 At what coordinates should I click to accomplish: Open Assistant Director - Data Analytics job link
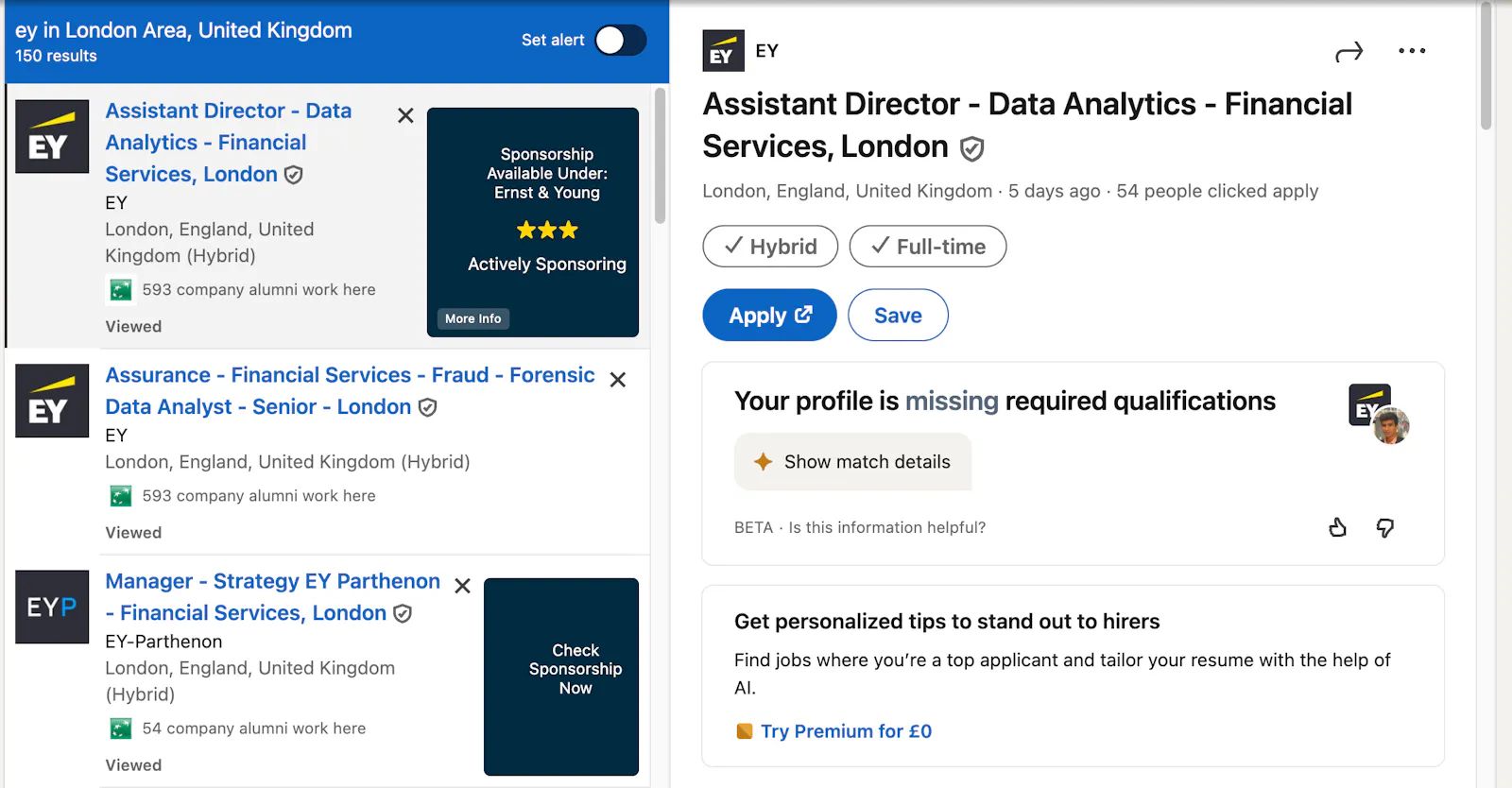pos(228,143)
